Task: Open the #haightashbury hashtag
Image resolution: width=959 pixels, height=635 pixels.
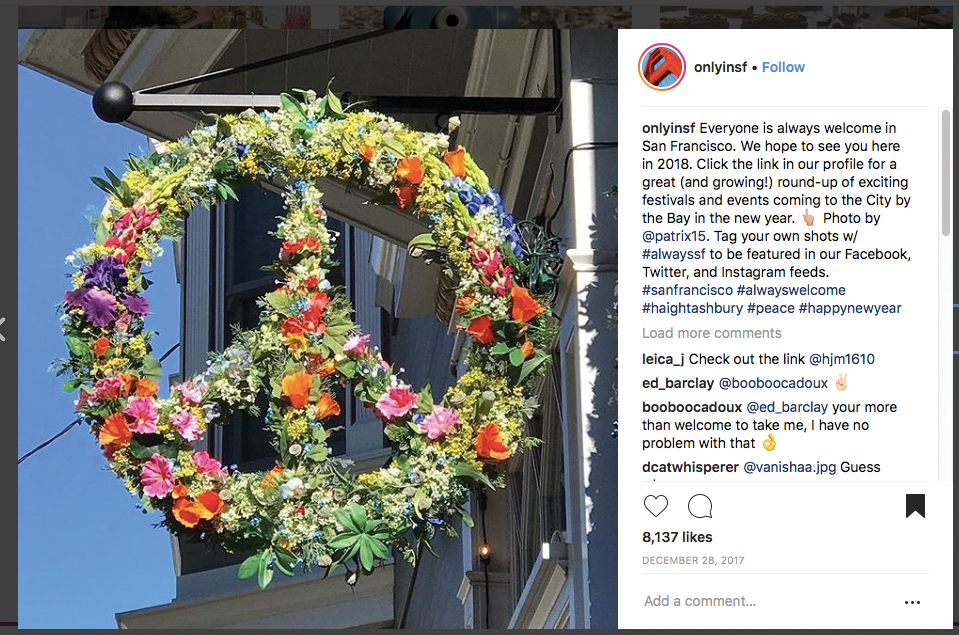Action: (692, 308)
